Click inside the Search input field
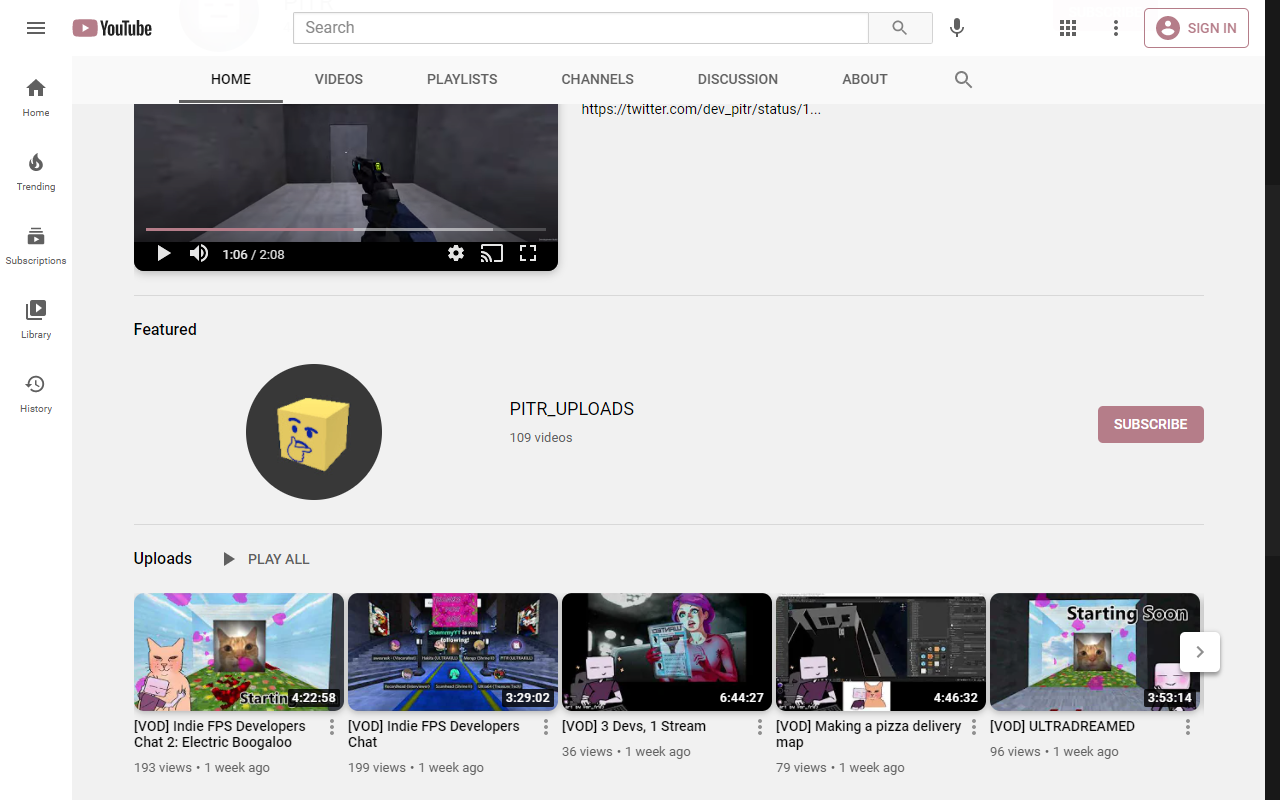Screen dimensions: 1280x800 (581, 28)
